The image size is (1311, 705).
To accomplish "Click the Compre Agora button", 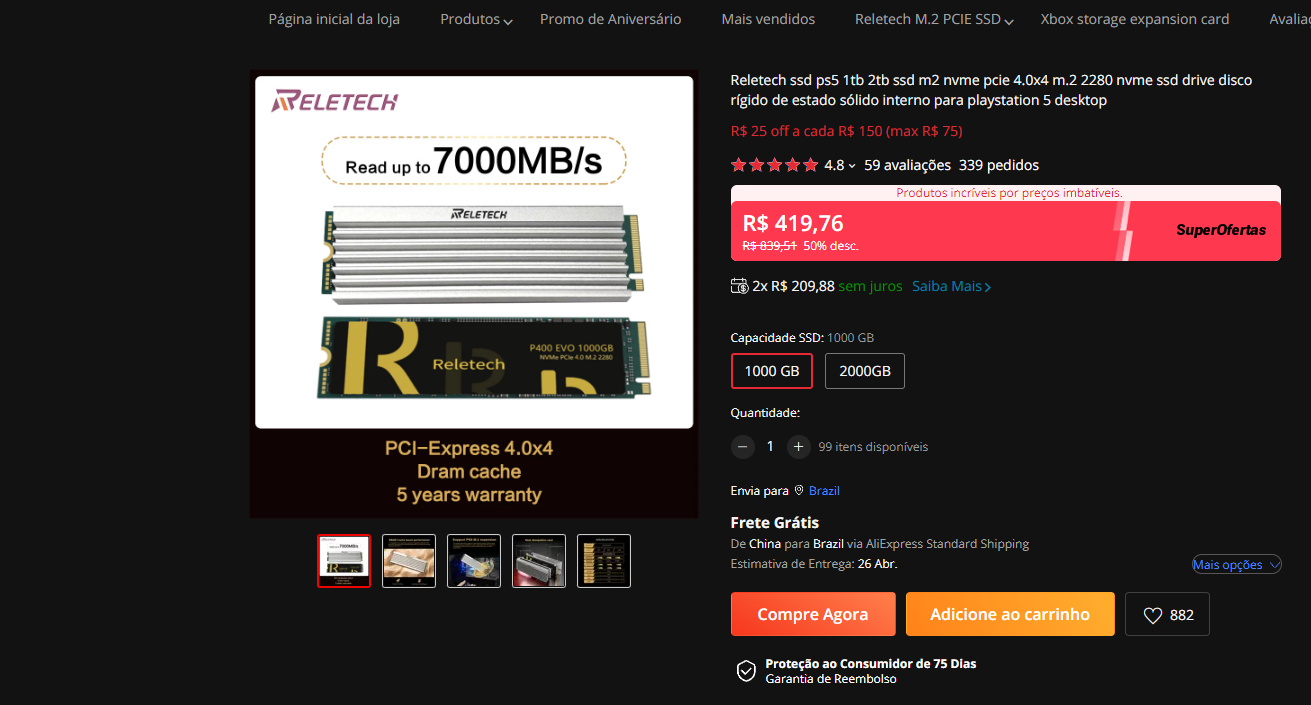I will pyautogui.click(x=813, y=614).
